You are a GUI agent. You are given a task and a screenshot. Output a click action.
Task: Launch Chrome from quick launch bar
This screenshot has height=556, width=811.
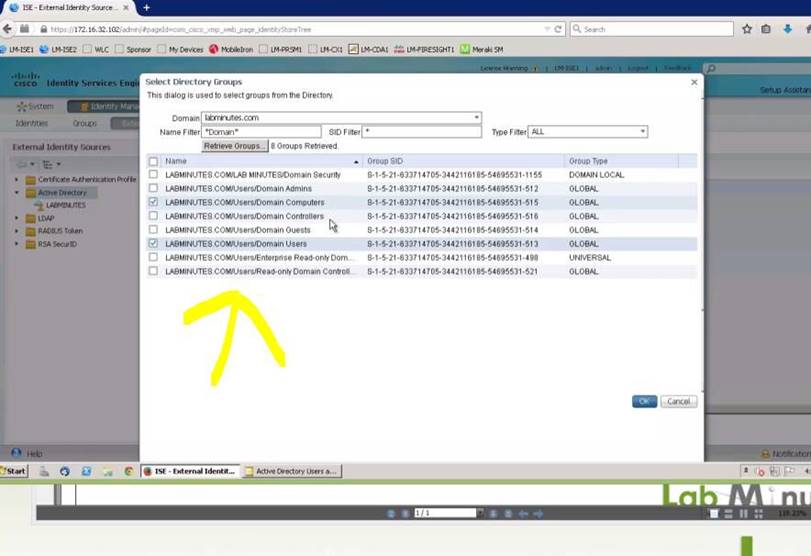click(x=129, y=471)
